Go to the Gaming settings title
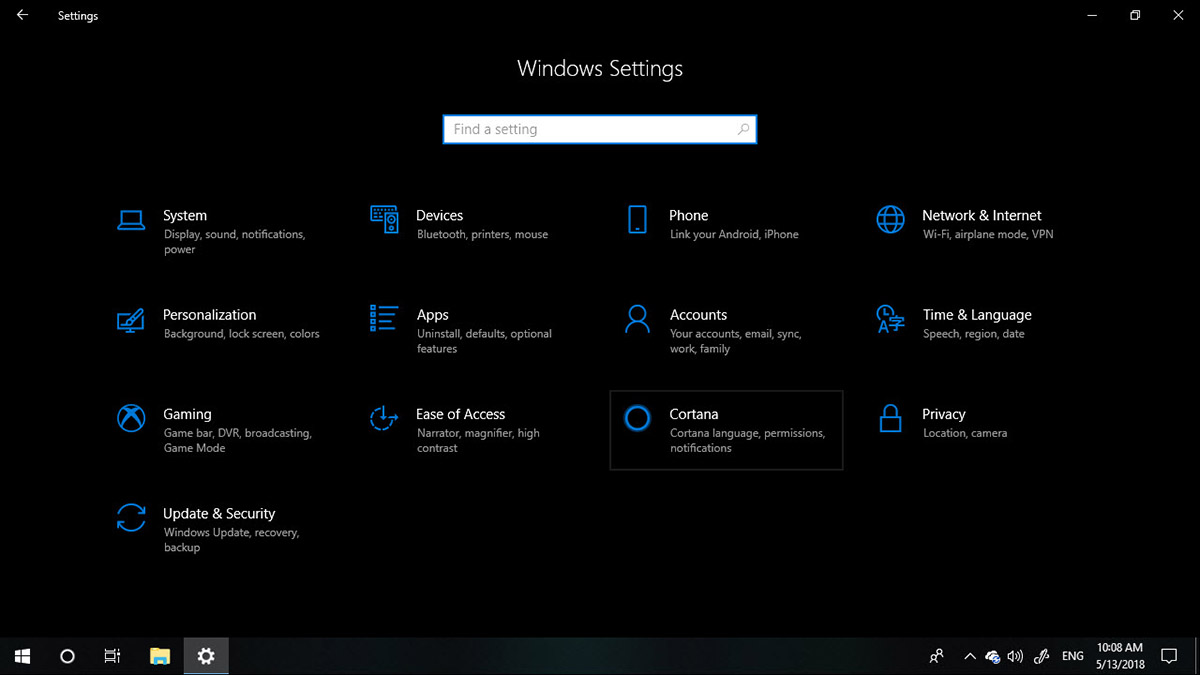The height and width of the screenshot is (675, 1200). point(187,414)
